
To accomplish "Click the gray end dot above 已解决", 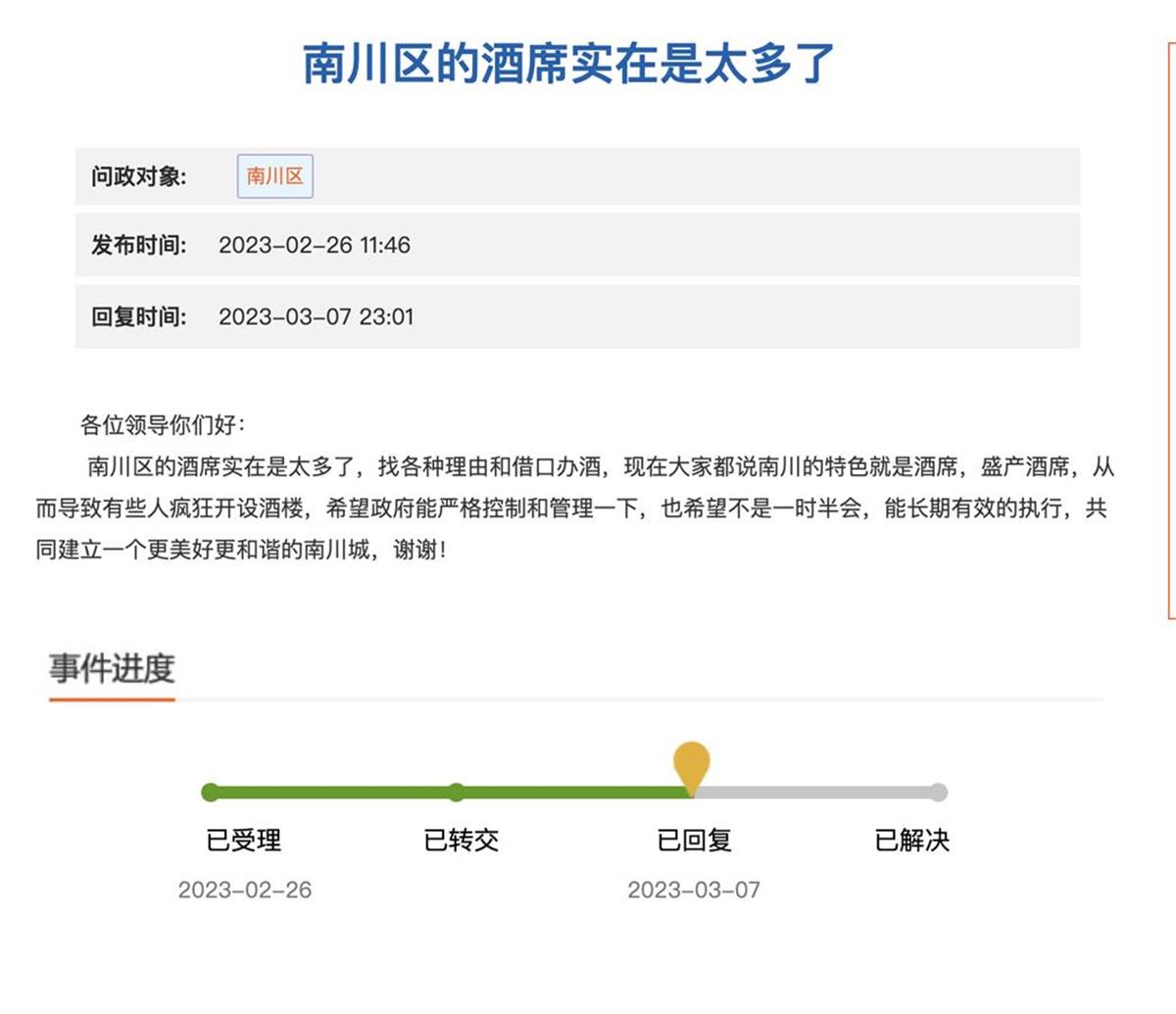I will point(938,793).
